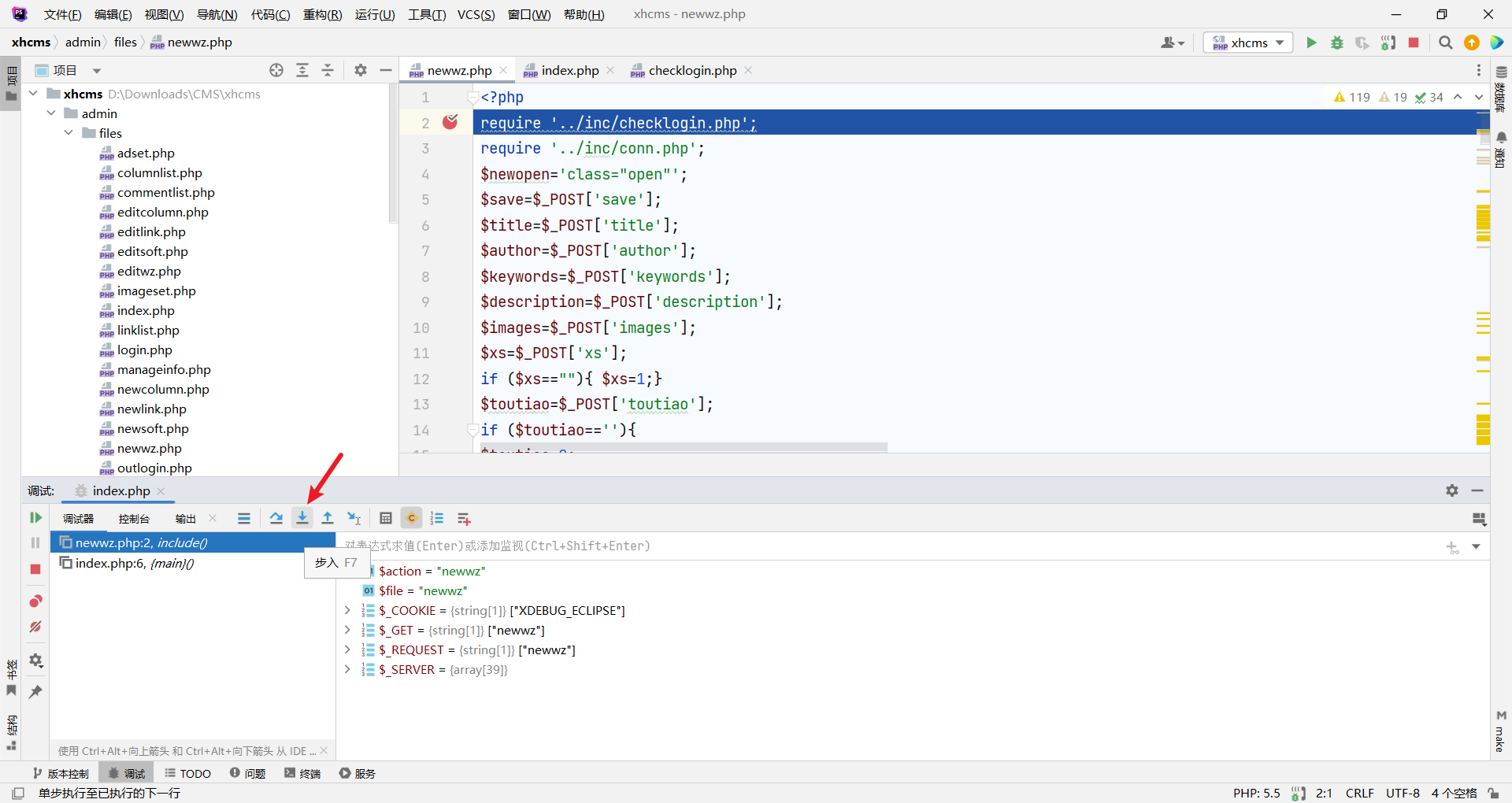This screenshot has height=803, width=1512.
Task: Click the Step Over debugger icon
Action: click(276, 518)
